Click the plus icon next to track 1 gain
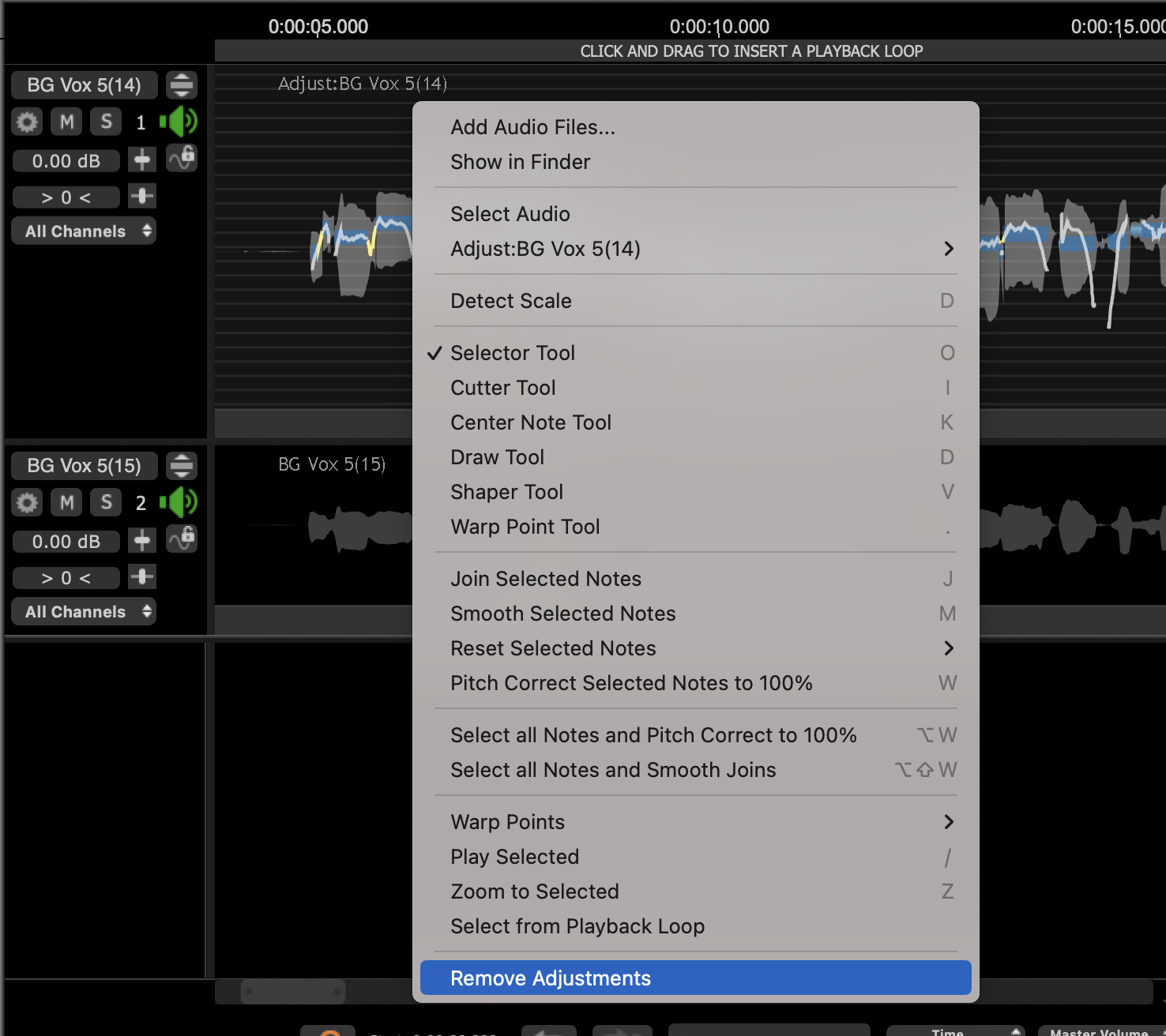Screen dimensions: 1166x1036 click(142, 160)
